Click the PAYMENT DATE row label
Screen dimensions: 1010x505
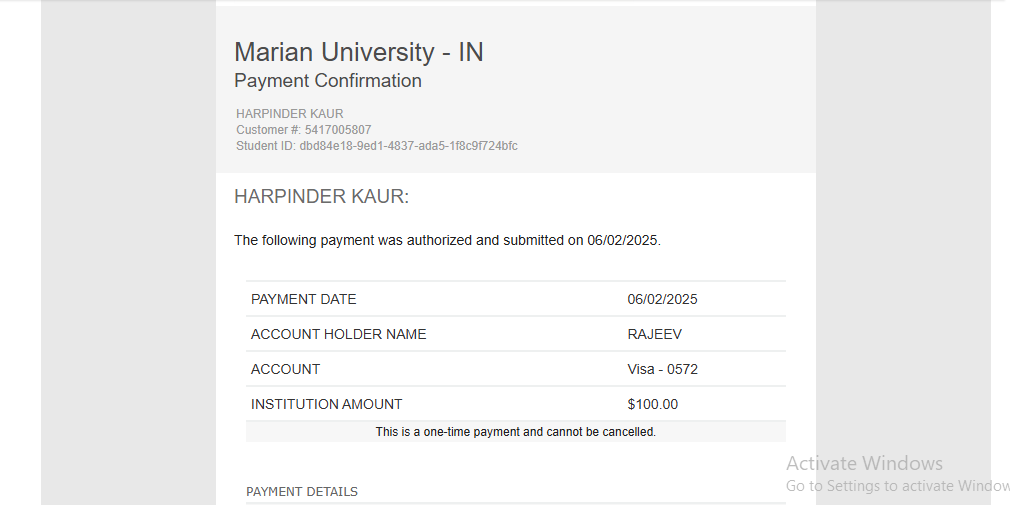pos(303,300)
